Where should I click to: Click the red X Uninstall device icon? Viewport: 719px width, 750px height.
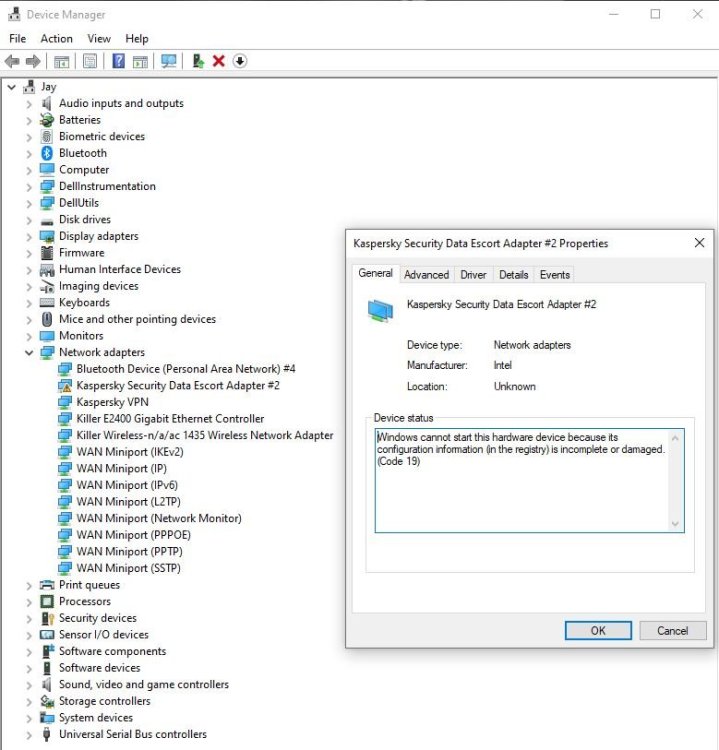pyautogui.click(x=219, y=61)
